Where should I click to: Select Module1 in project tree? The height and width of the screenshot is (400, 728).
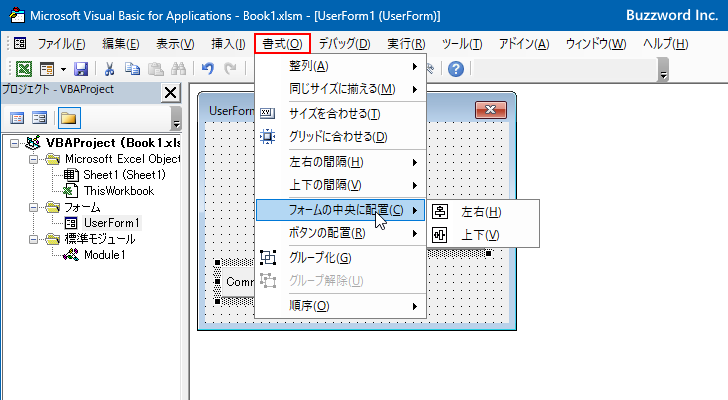coord(104,255)
